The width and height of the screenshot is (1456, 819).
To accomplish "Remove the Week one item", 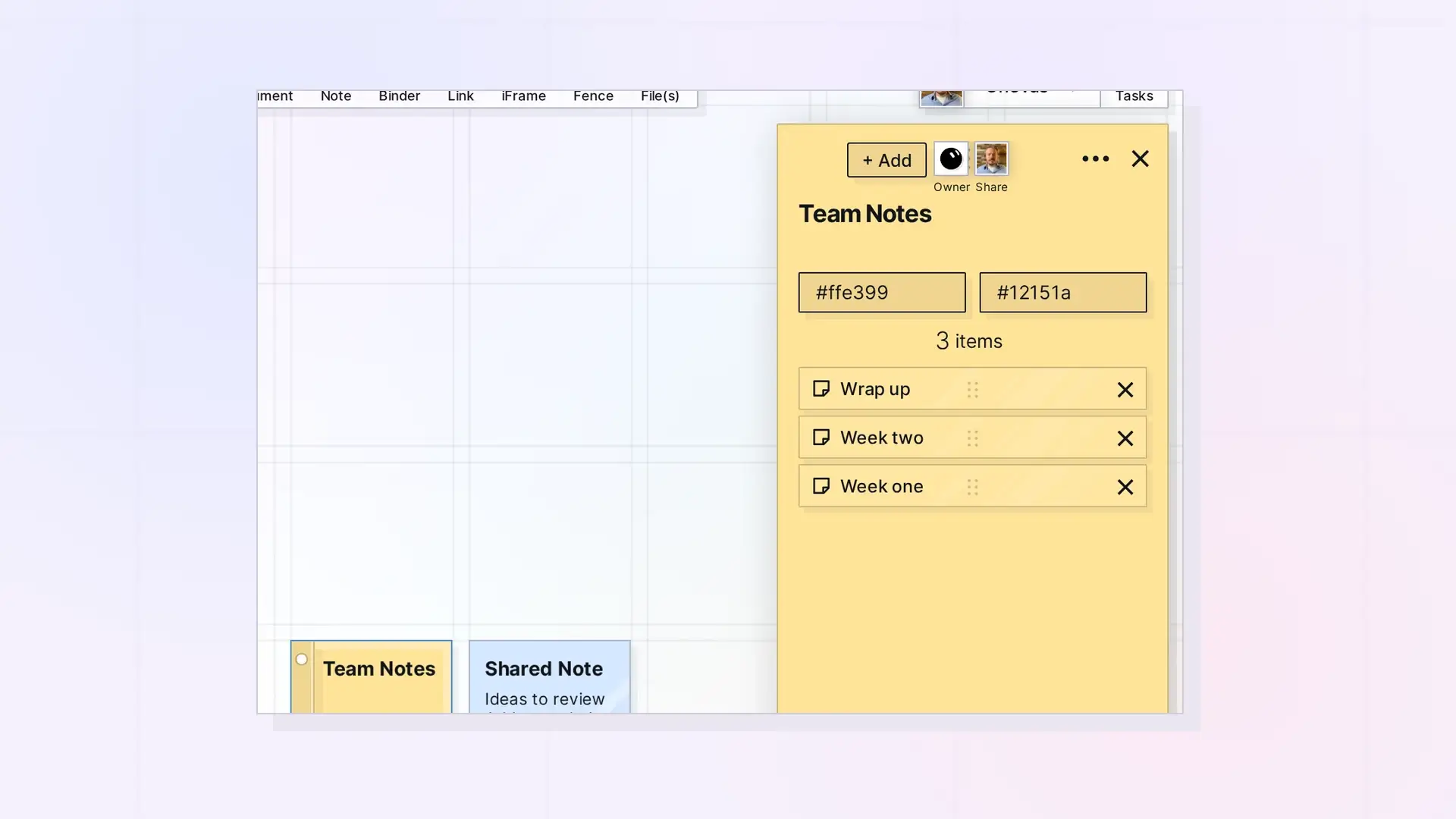I will tap(1125, 487).
